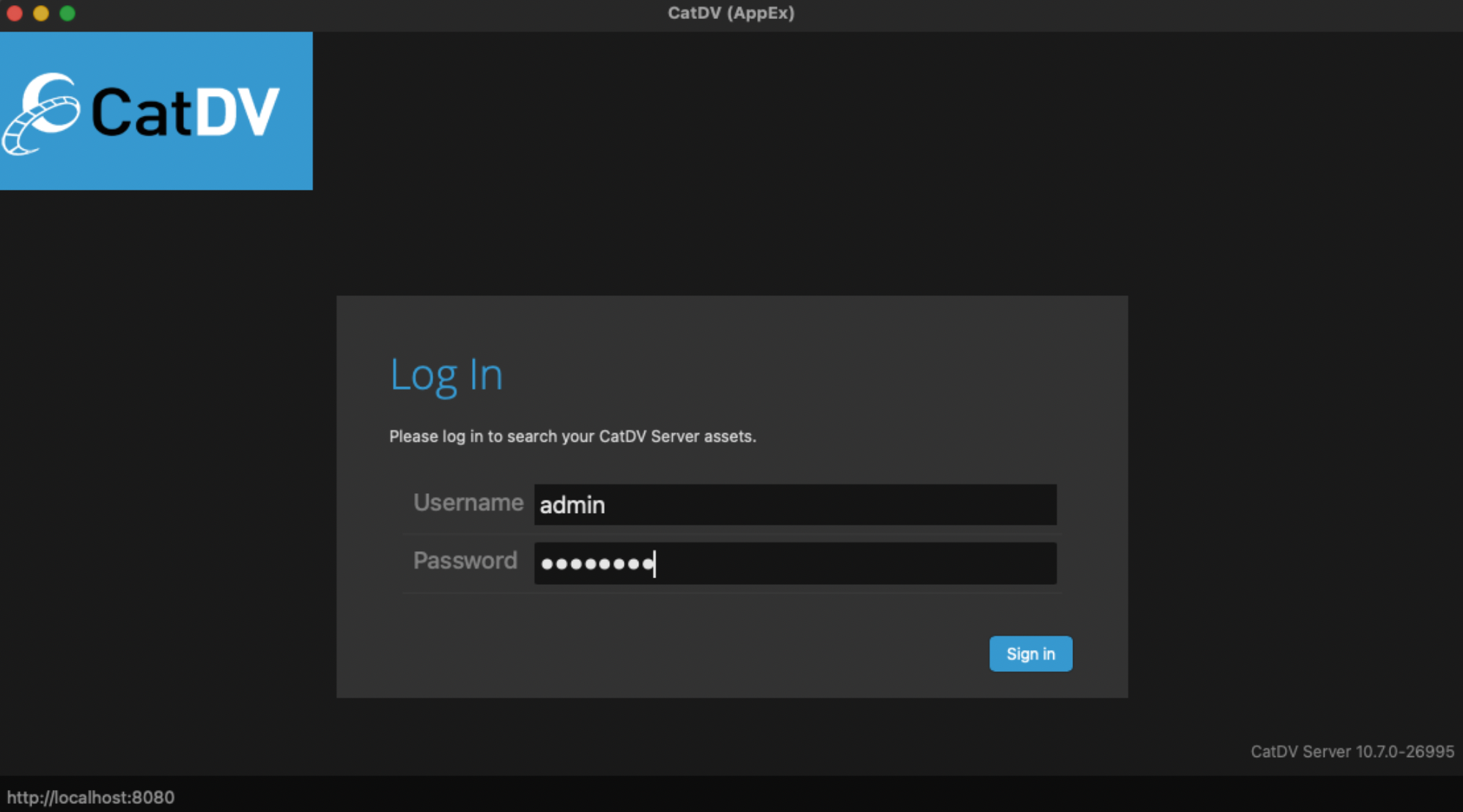1463x812 pixels.
Task: Click the CatDV Server 10.7.0-26995 version text
Action: point(1352,751)
